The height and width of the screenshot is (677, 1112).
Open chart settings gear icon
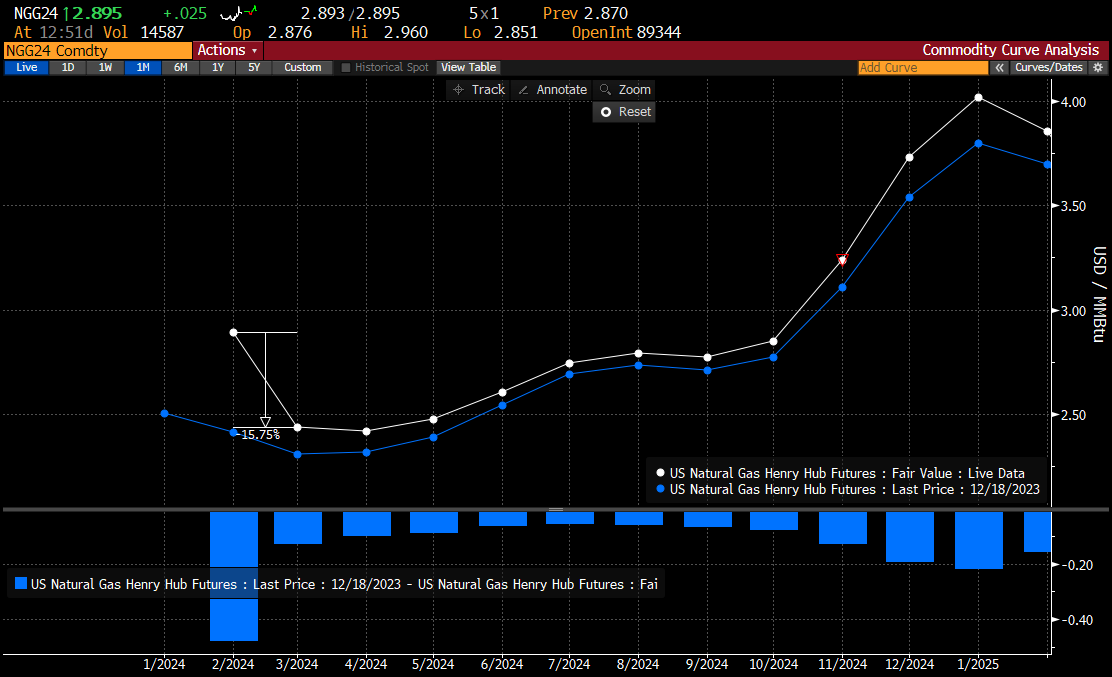1098,68
